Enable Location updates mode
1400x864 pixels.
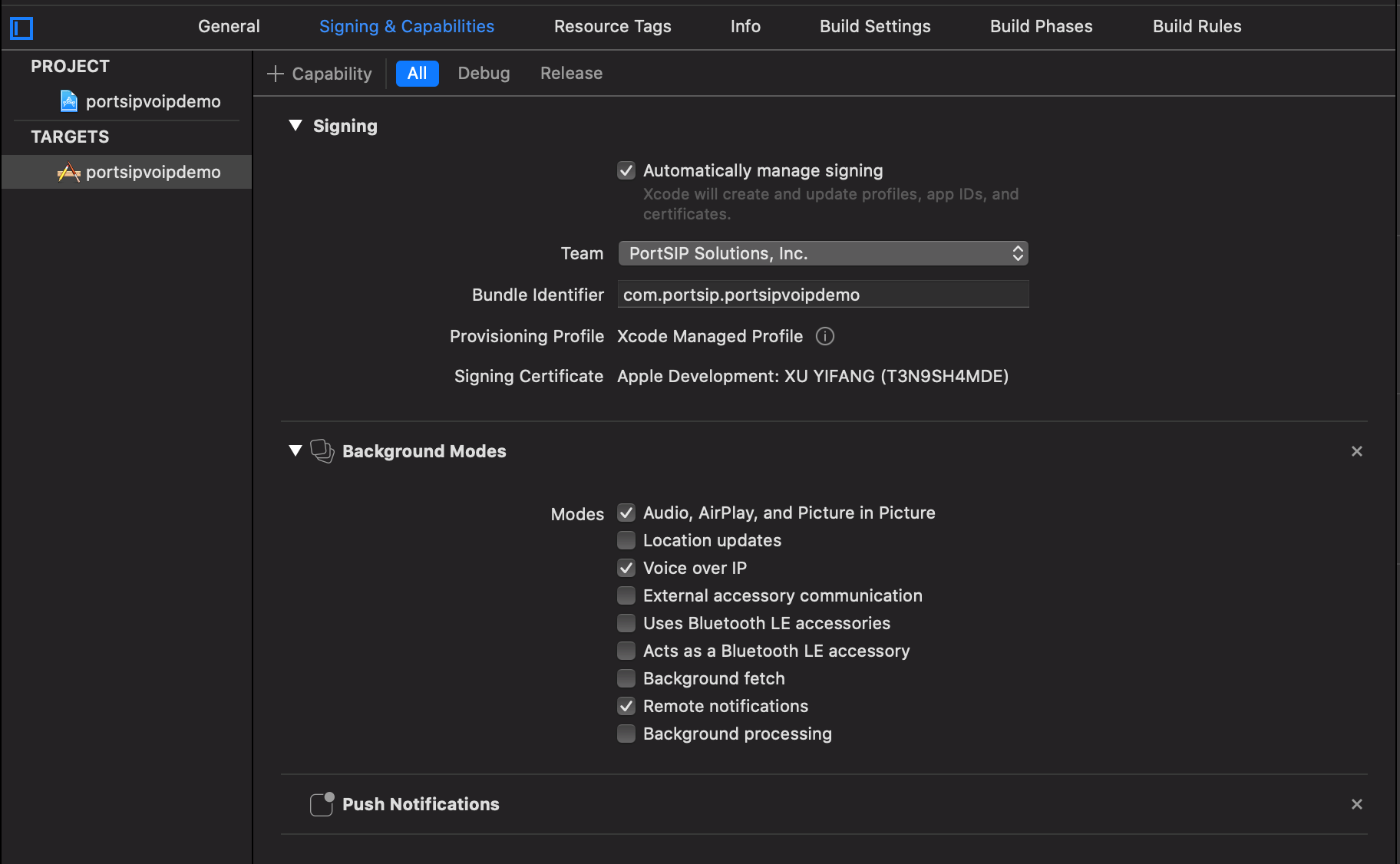(x=626, y=540)
